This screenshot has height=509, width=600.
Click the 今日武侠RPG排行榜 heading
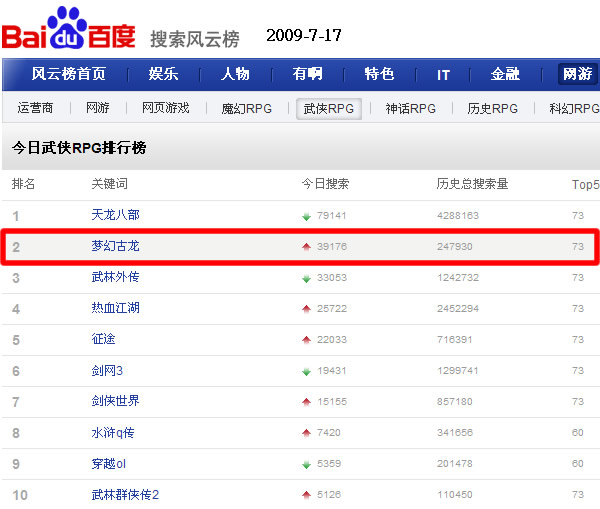coord(79,148)
